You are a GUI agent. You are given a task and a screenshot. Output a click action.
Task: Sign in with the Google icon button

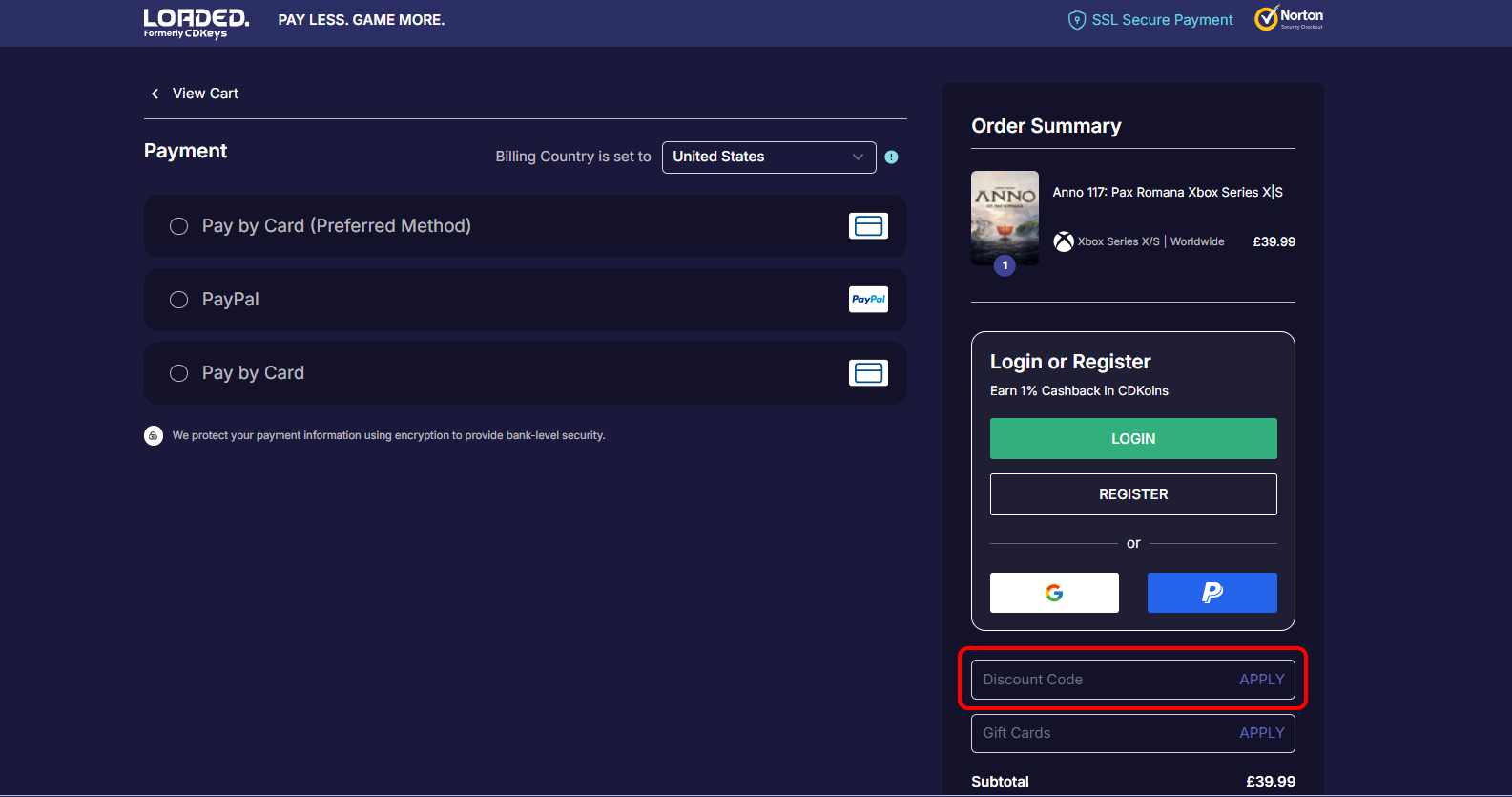(x=1054, y=593)
